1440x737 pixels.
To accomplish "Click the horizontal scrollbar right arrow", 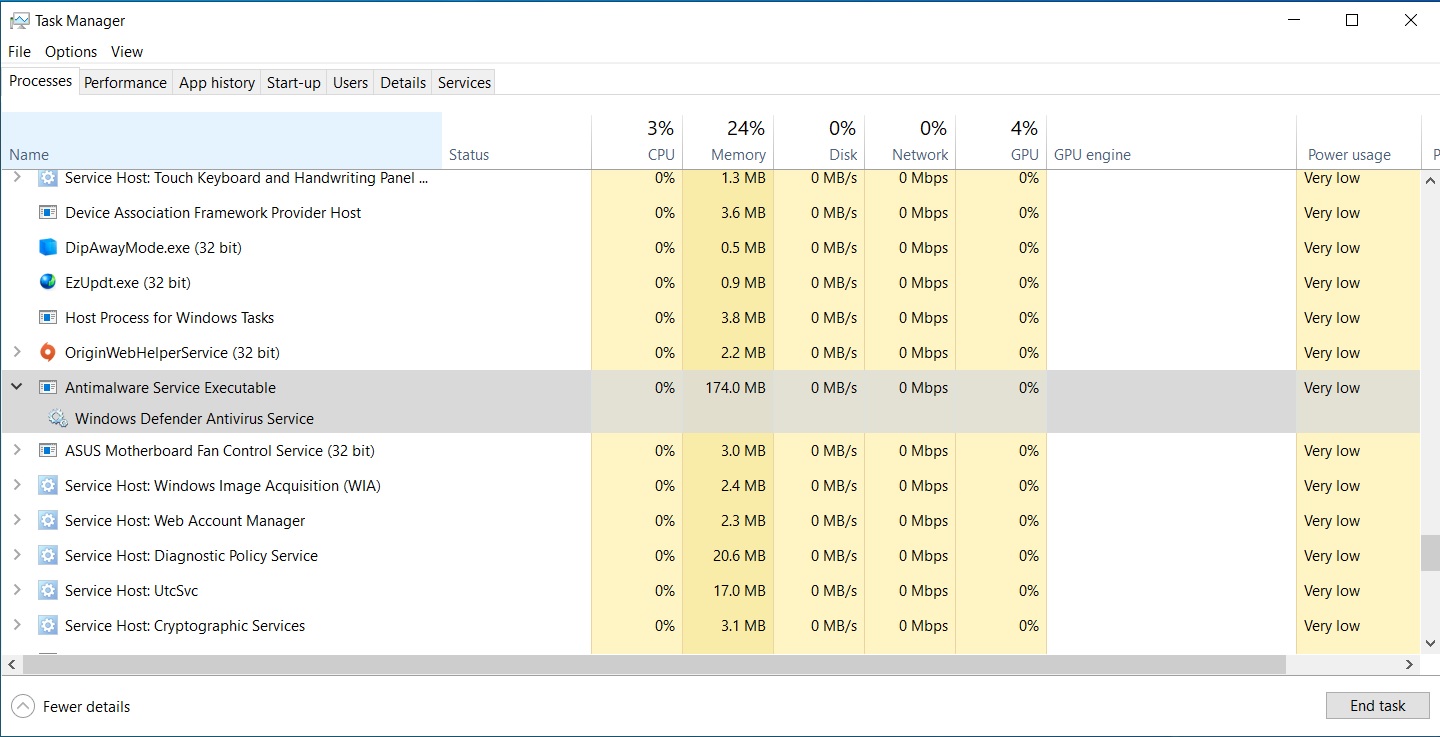I will point(1410,665).
